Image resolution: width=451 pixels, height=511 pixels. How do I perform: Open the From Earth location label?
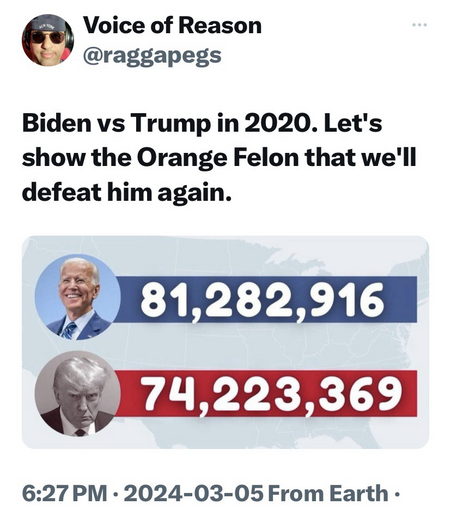point(328,493)
